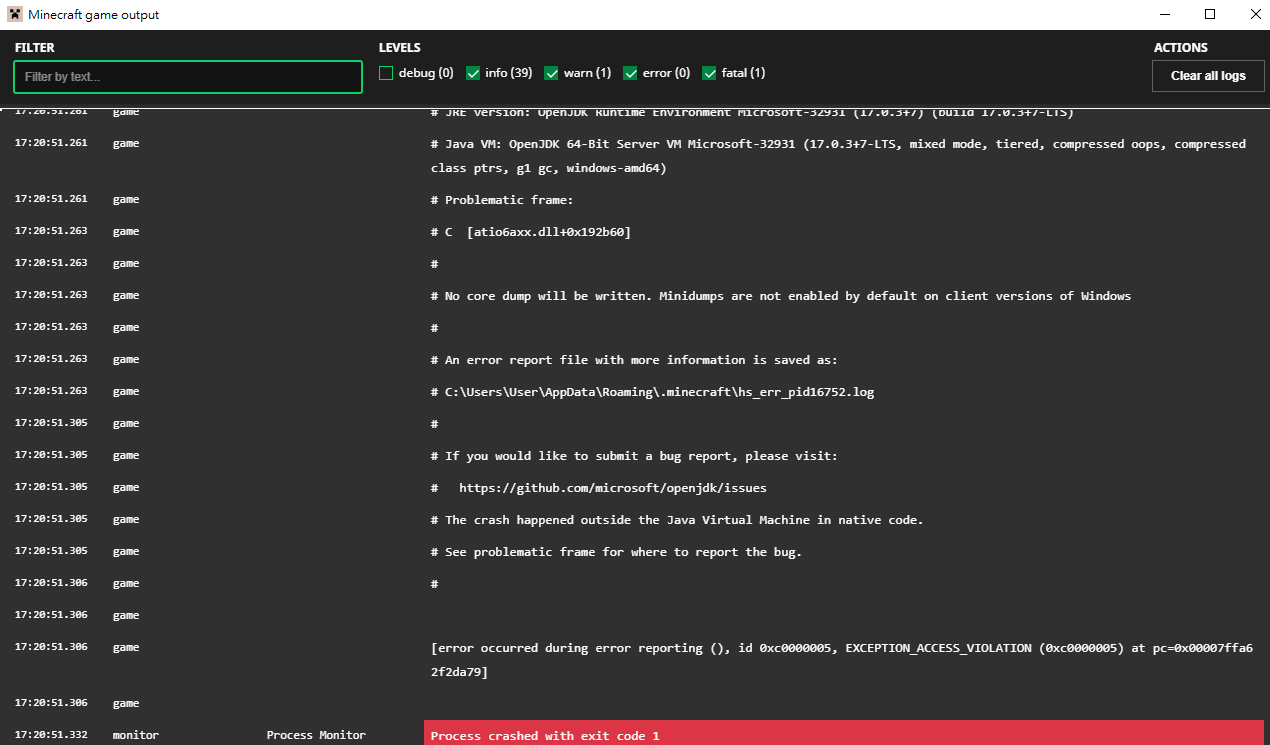Disable the error (0) level checkbox
The width and height of the screenshot is (1270, 745).
pos(630,73)
